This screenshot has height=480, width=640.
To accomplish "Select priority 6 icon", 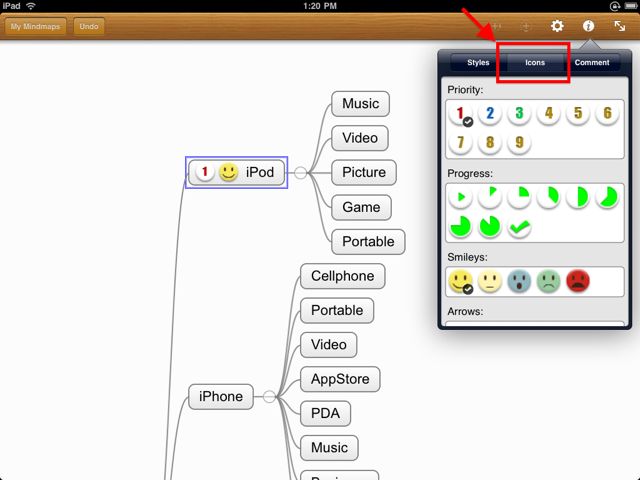I will (607, 113).
